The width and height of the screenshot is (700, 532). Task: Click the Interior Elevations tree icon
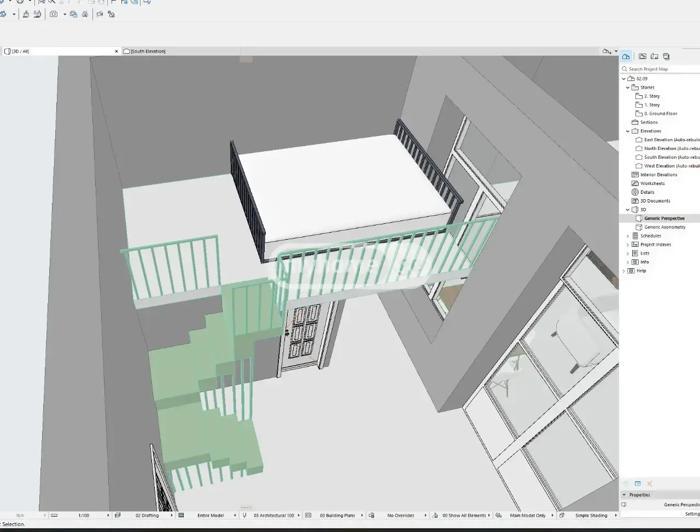click(x=635, y=175)
